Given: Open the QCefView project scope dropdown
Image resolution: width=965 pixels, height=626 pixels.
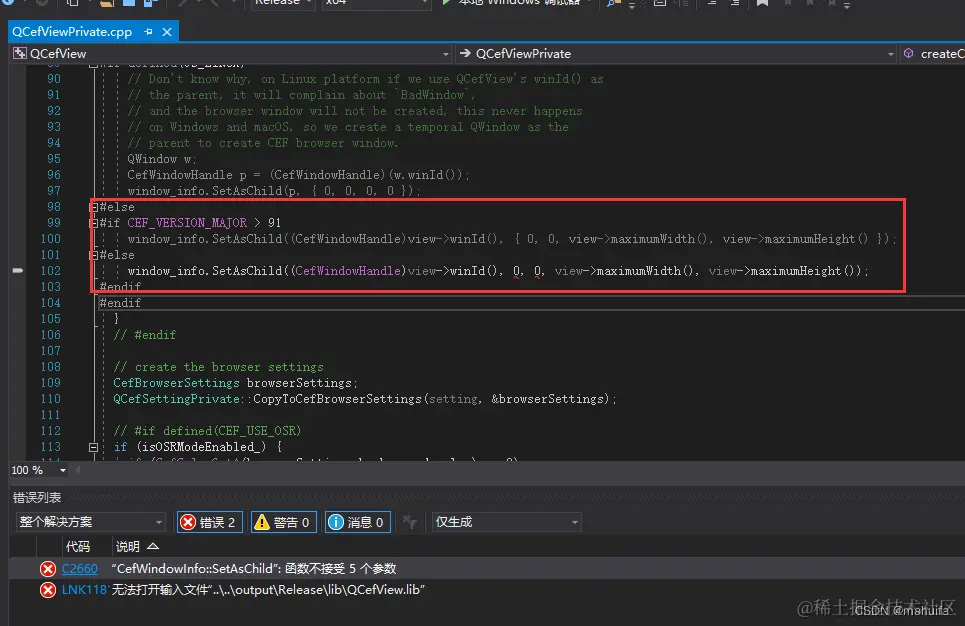Looking at the screenshot, I should point(446,54).
